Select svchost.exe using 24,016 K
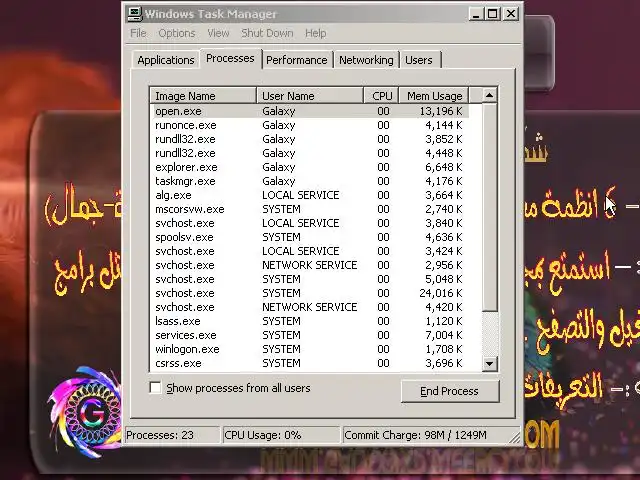Screen dimensions: 640x480 (x=309, y=293)
